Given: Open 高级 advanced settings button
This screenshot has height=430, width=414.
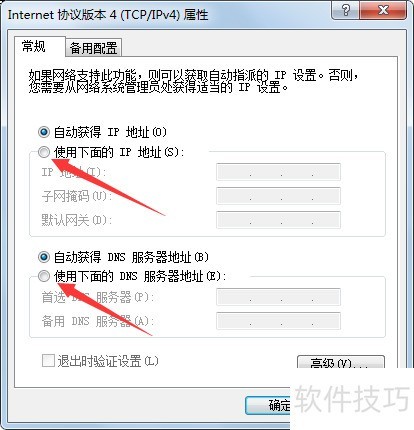Looking at the screenshot, I should pyautogui.click(x=341, y=362).
